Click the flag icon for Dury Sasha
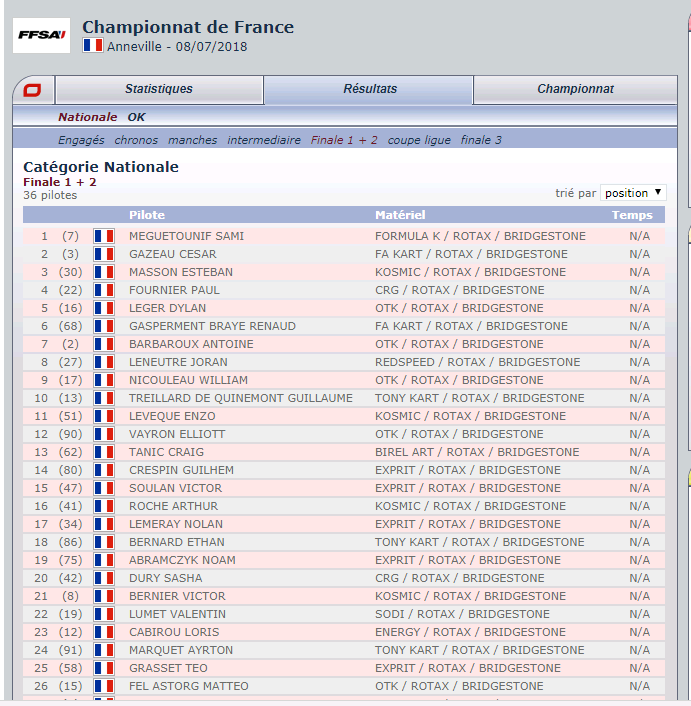 point(104,578)
